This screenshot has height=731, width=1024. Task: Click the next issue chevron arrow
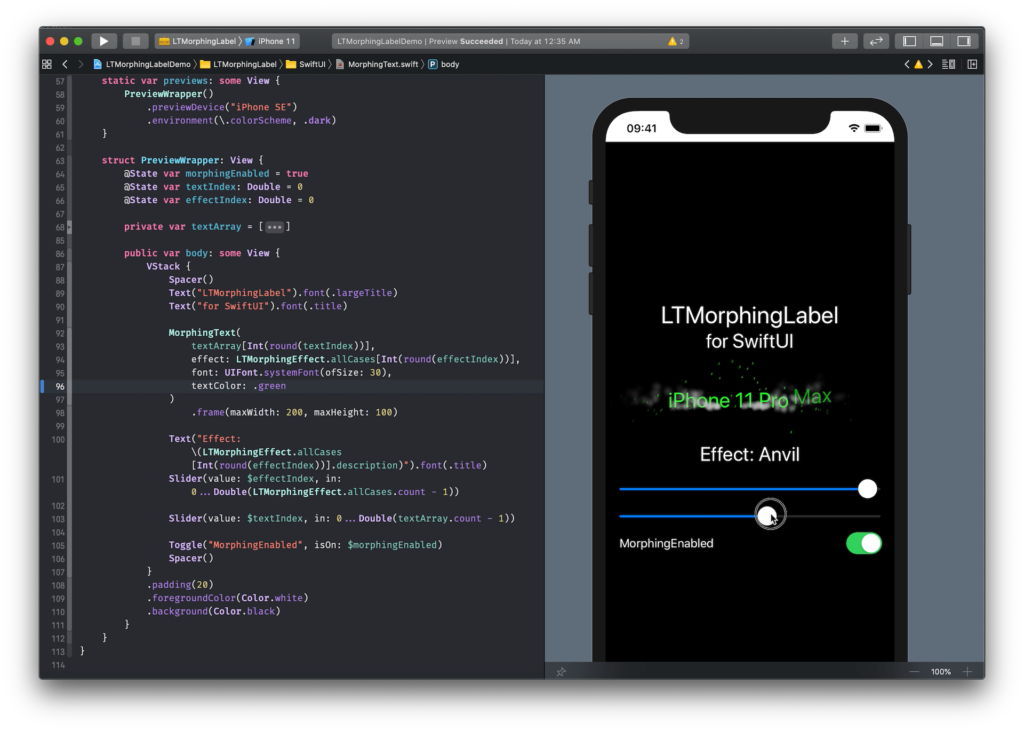click(930, 63)
